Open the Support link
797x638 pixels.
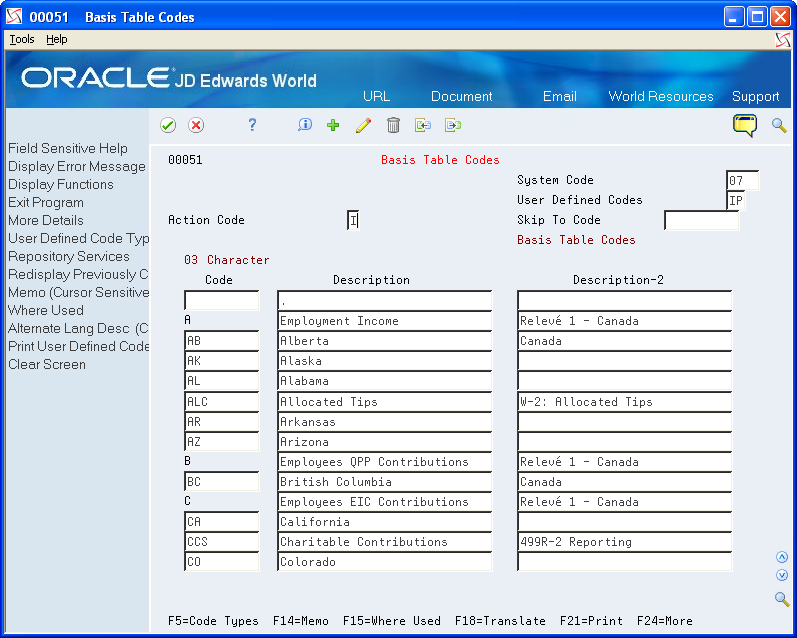point(755,96)
